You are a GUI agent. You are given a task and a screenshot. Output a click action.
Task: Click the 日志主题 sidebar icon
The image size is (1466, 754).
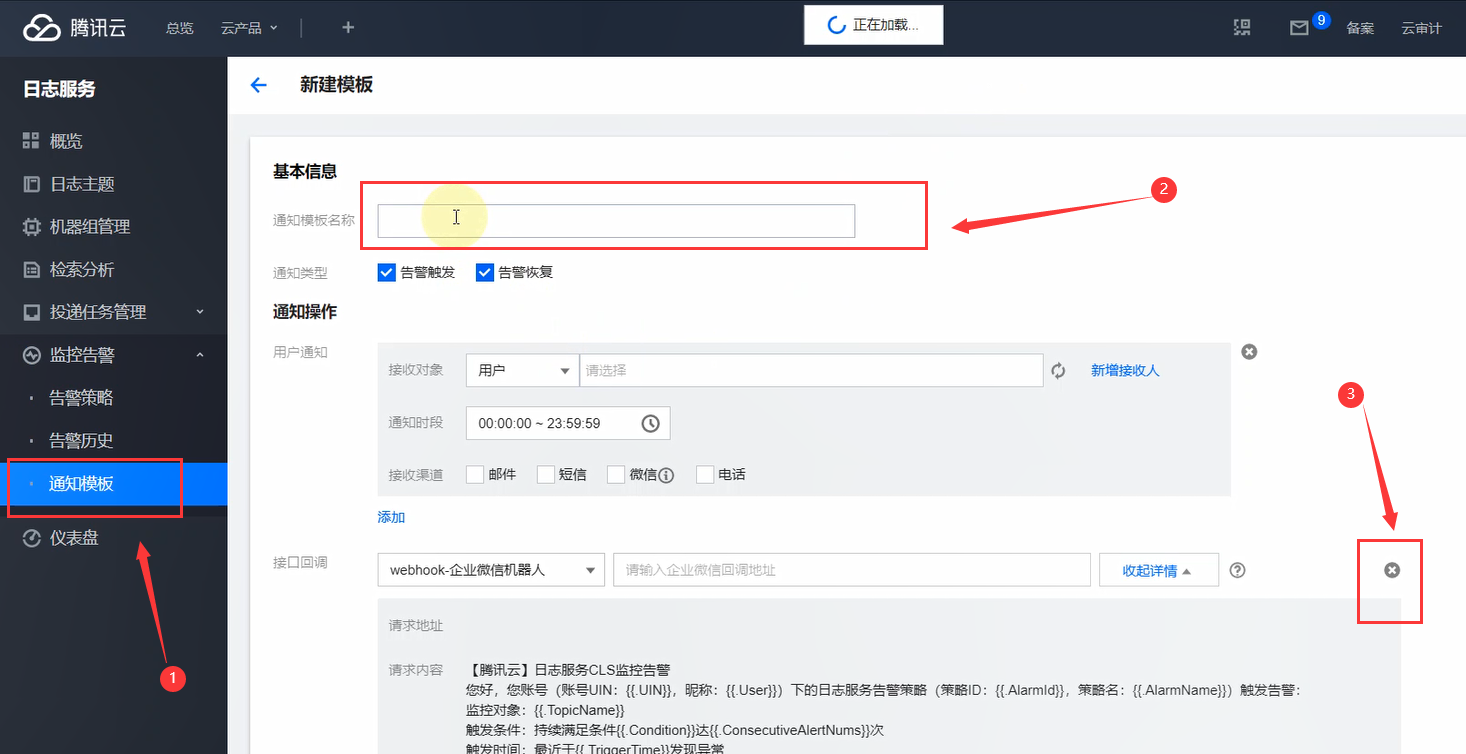(31, 184)
